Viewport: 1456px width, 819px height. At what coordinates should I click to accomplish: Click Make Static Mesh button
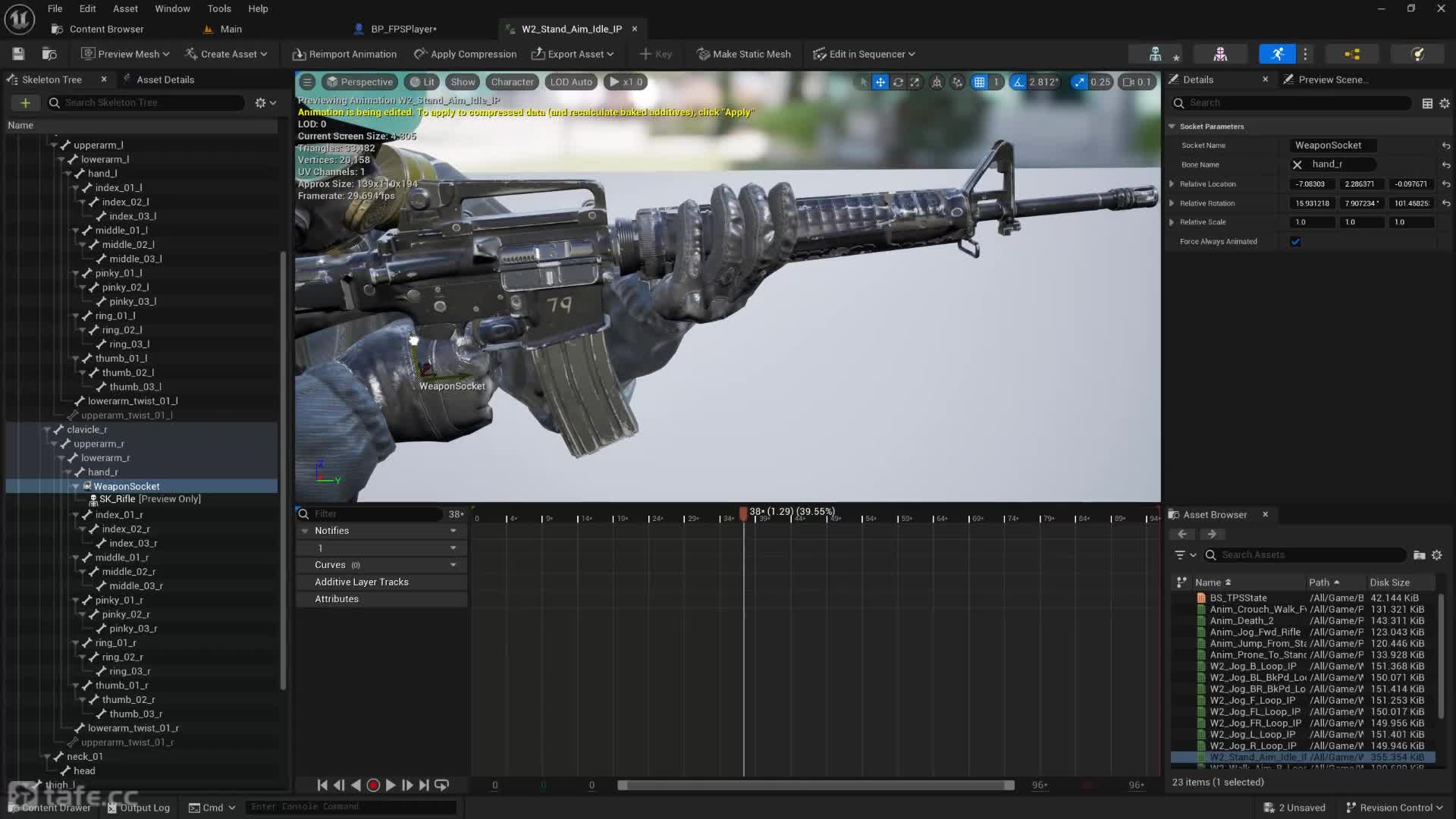click(744, 54)
